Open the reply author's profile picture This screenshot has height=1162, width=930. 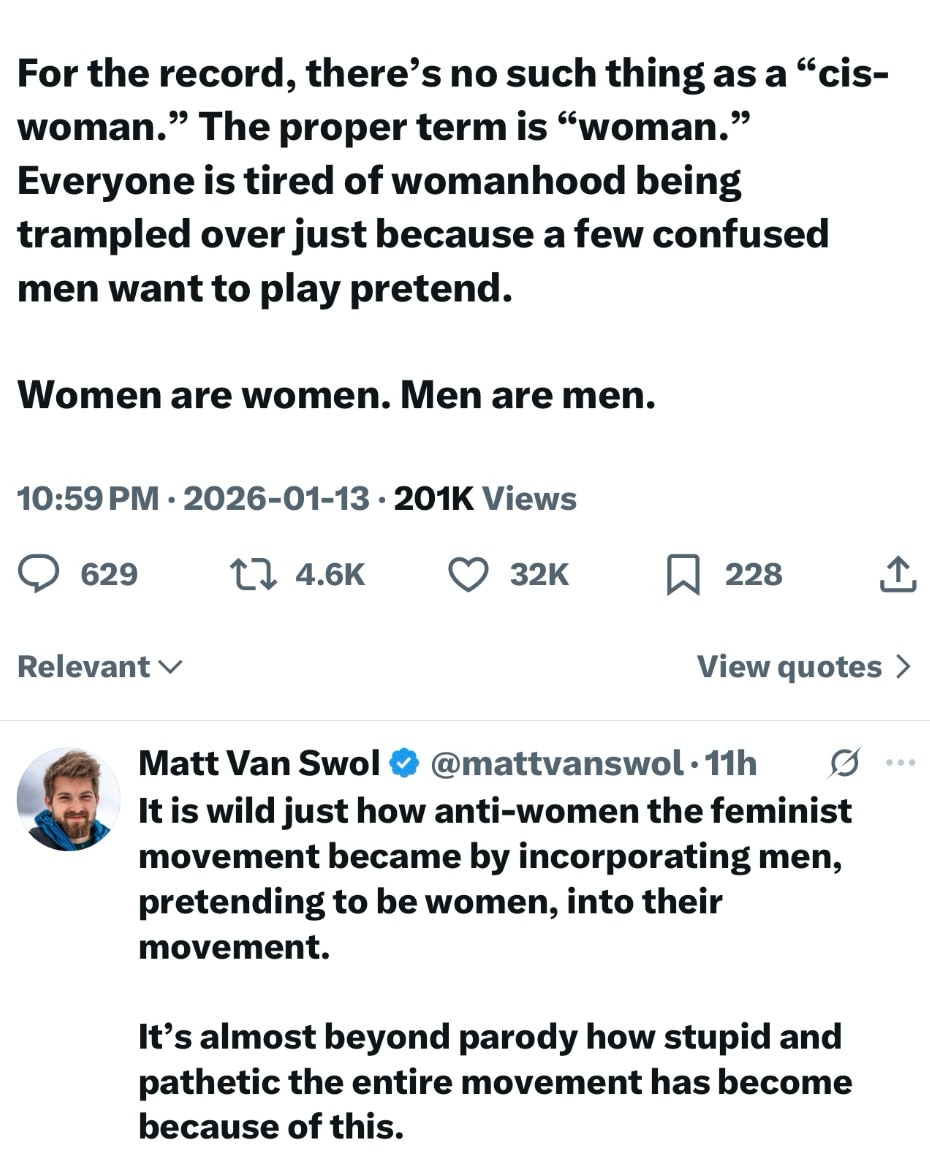[x=68, y=799]
